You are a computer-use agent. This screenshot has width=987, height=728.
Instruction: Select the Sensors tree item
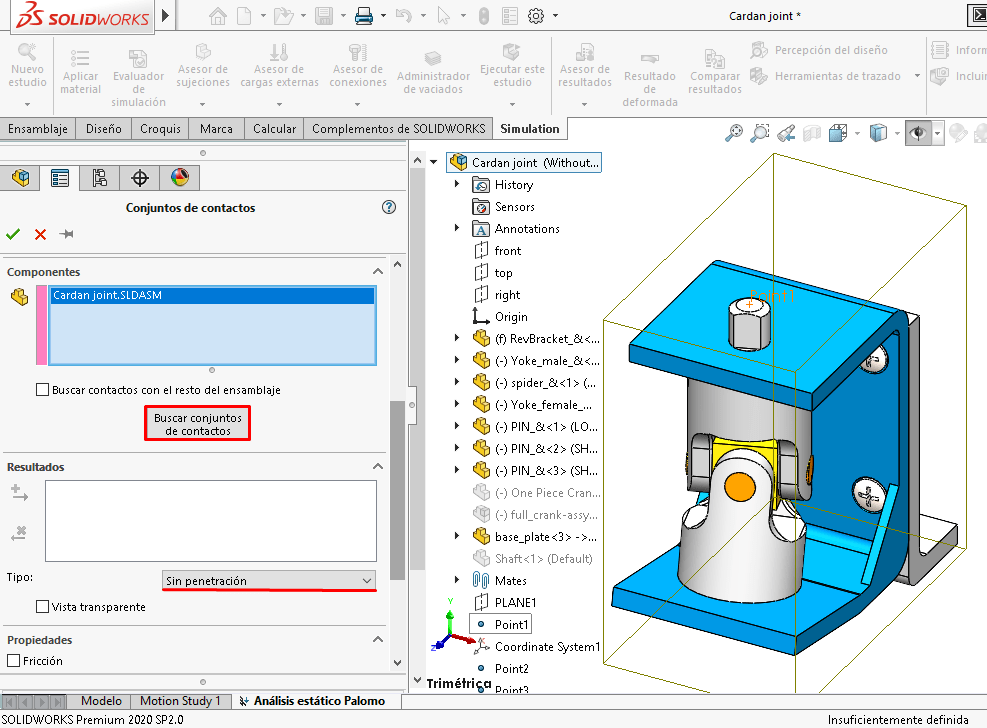point(514,206)
